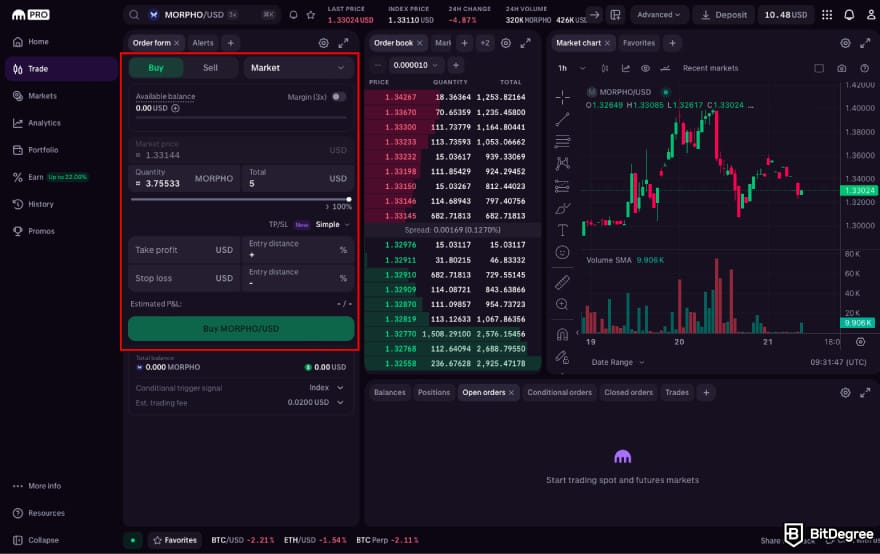Viewport: 880px width, 554px height.
Task: Open the 1h timeframe dropdown
Action: point(572,68)
